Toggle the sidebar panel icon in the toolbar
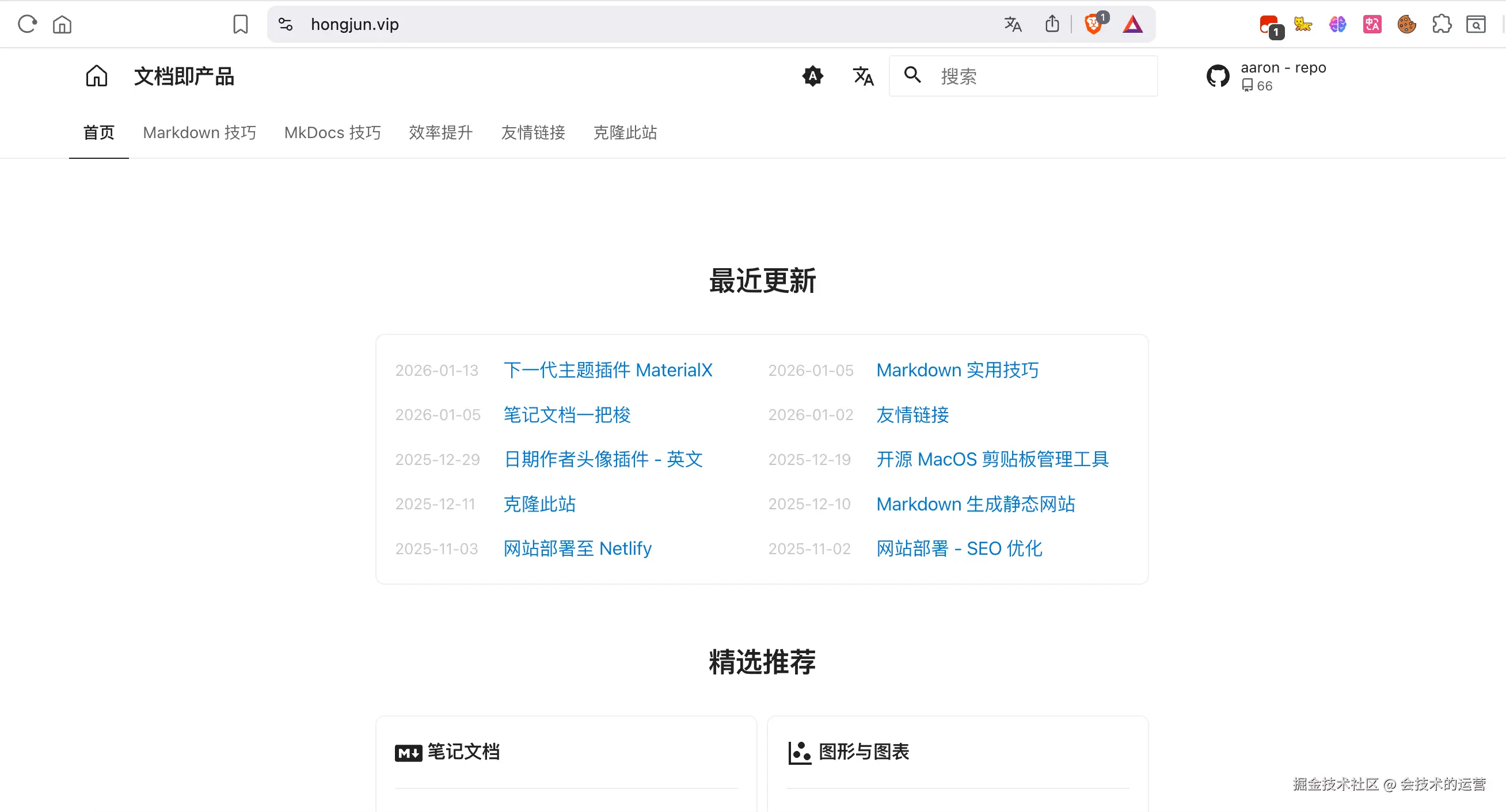Viewport: 1506px width, 812px height. (1475, 24)
